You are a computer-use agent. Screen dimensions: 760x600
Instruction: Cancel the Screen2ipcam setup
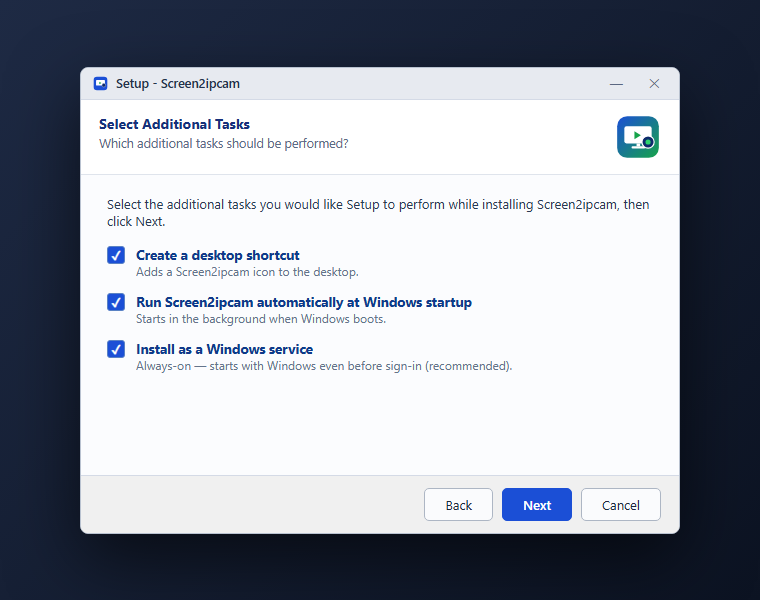pyautogui.click(x=620, y=505)
